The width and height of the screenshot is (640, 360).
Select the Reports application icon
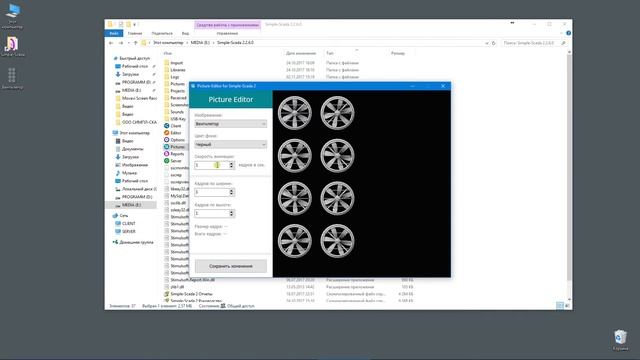click(x=167, y=154)
